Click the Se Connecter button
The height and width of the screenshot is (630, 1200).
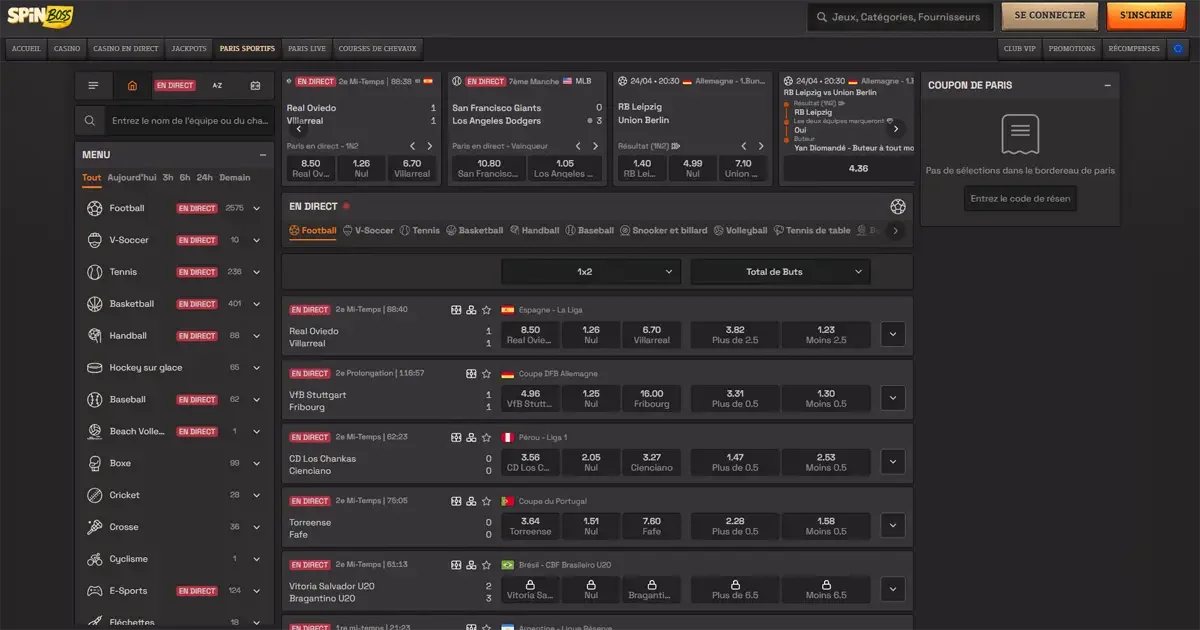tap(1050, 16)
